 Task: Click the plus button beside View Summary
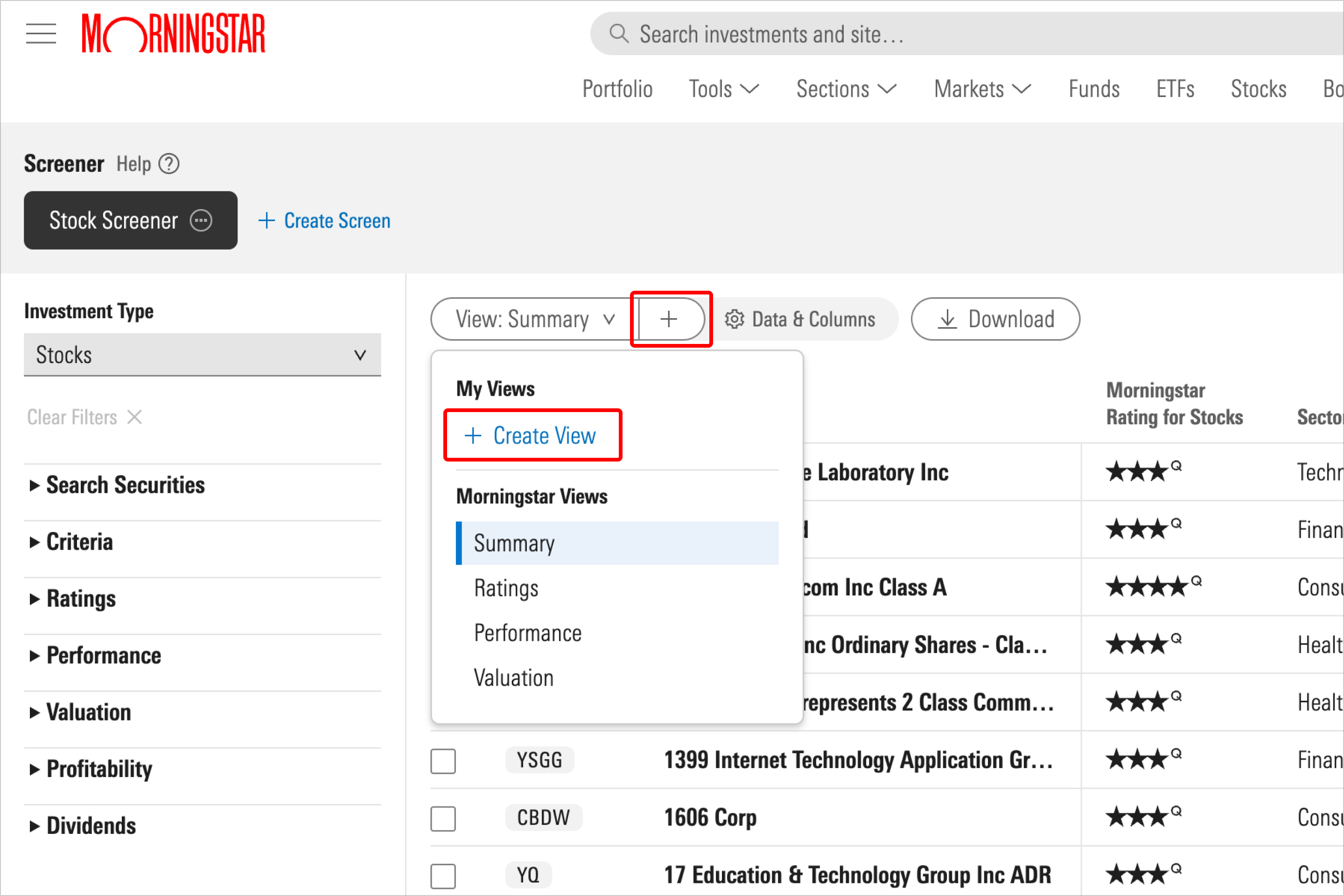pos(670,319)
